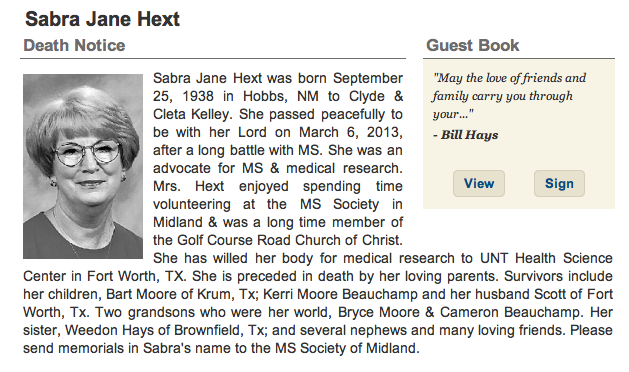Select the Sabra Jane Hext title heading
Image resolution: width=629 pixels, height=372 pixels.
coord(102,19)
